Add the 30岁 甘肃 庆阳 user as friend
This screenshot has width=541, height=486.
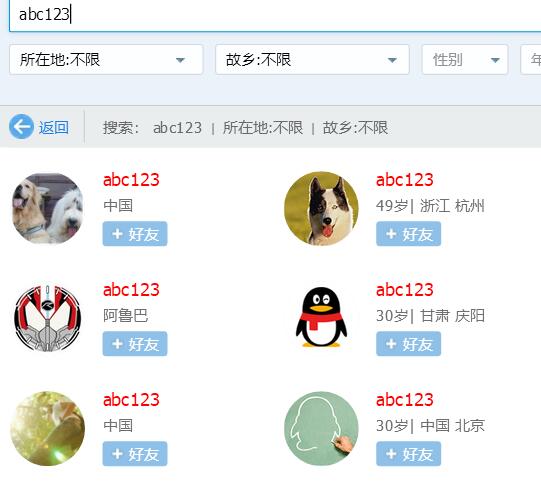click(x=409, y=344)
